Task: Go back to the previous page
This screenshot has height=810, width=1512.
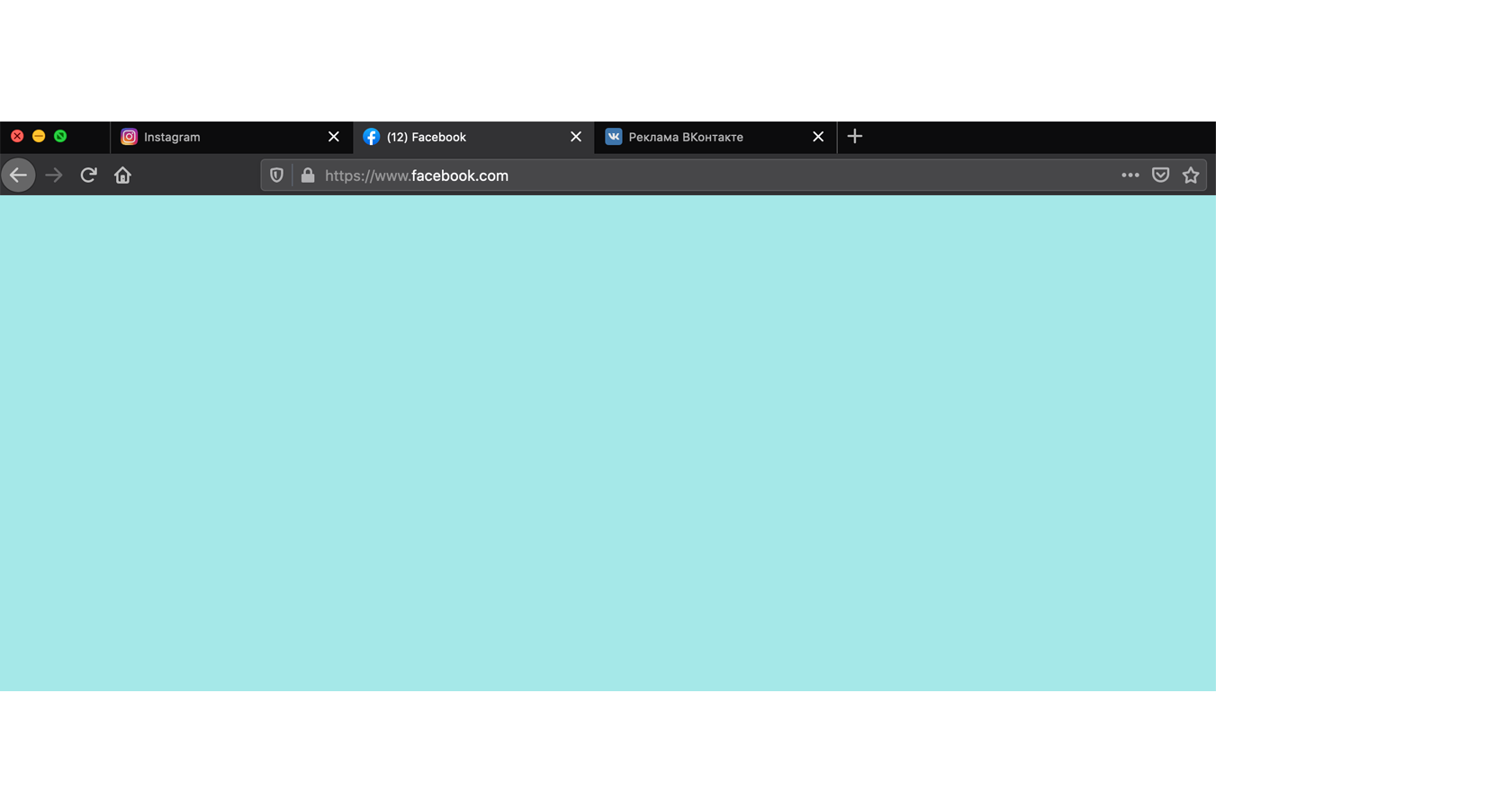Action: coord(18,175)
